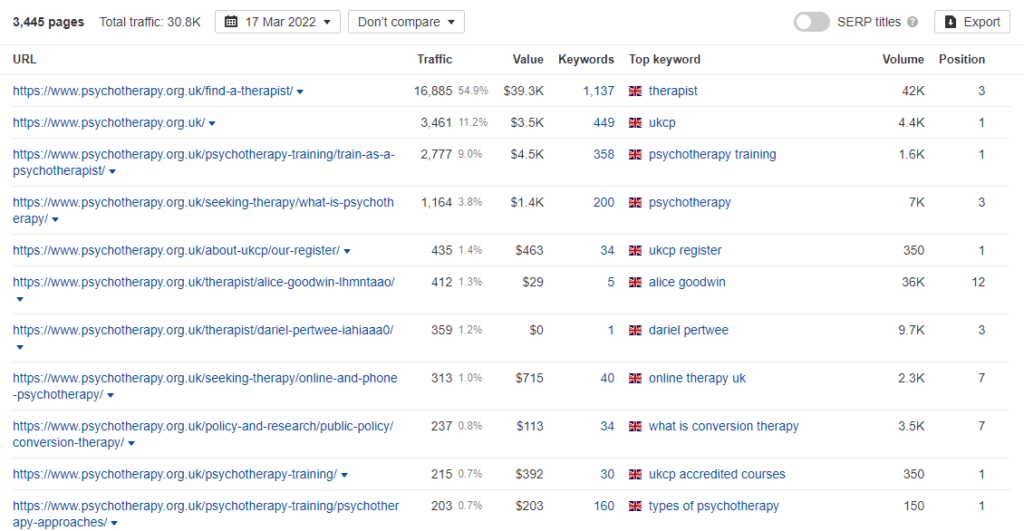The width and height of the screenshot is (1024, 531).
Task: Open the 17 Mar 2022 date dropdown
Action: click(x=278, y=22)
